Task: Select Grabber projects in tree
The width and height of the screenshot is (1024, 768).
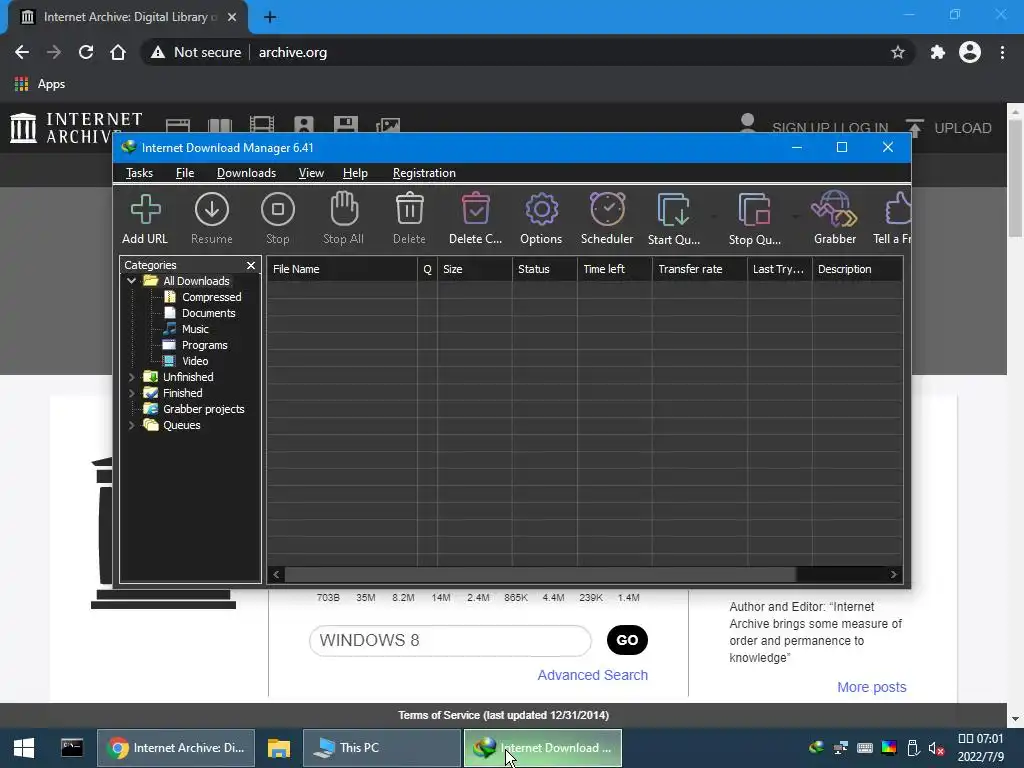Action: pyautogui.click(x=204, y=409)
